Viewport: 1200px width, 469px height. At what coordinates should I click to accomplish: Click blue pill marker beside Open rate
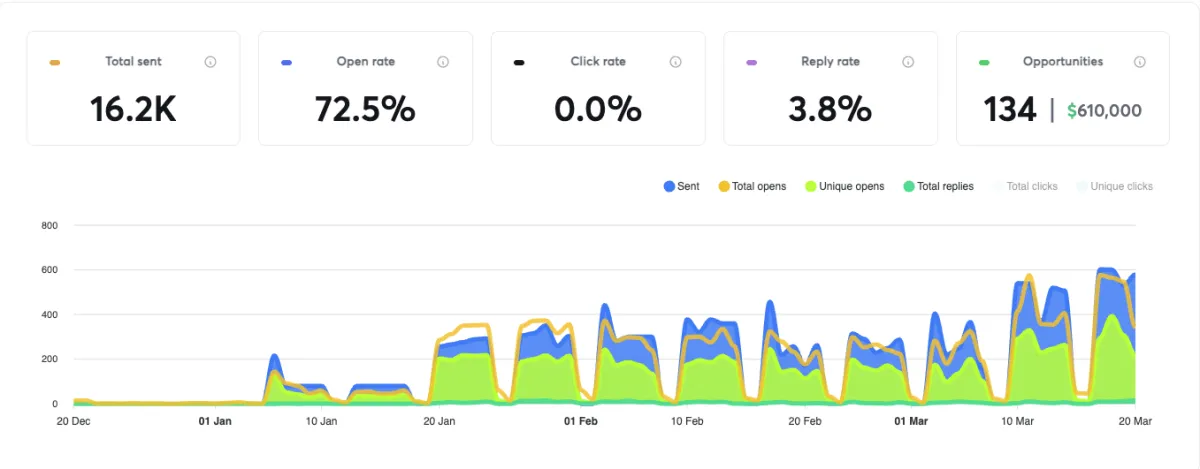[287, 63]
